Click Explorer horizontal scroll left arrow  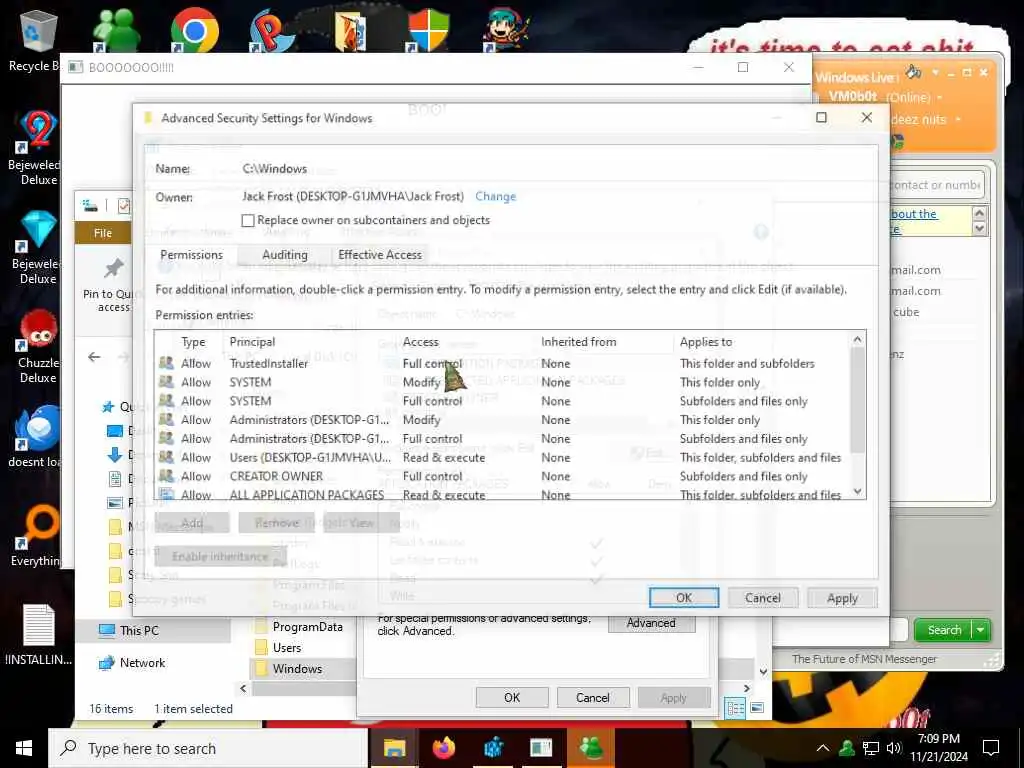243,688
